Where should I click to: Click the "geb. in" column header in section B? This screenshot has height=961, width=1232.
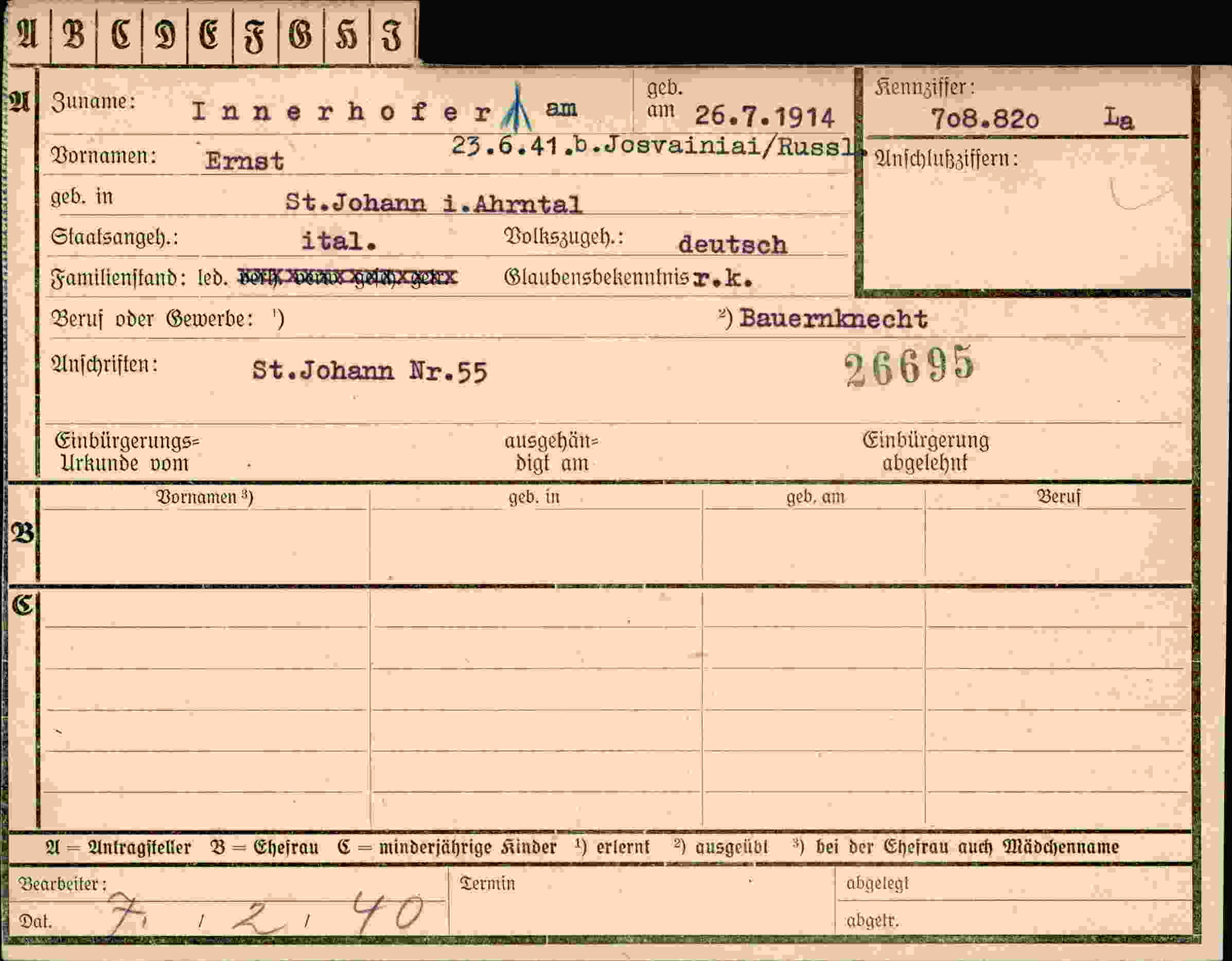coord(534,497)
